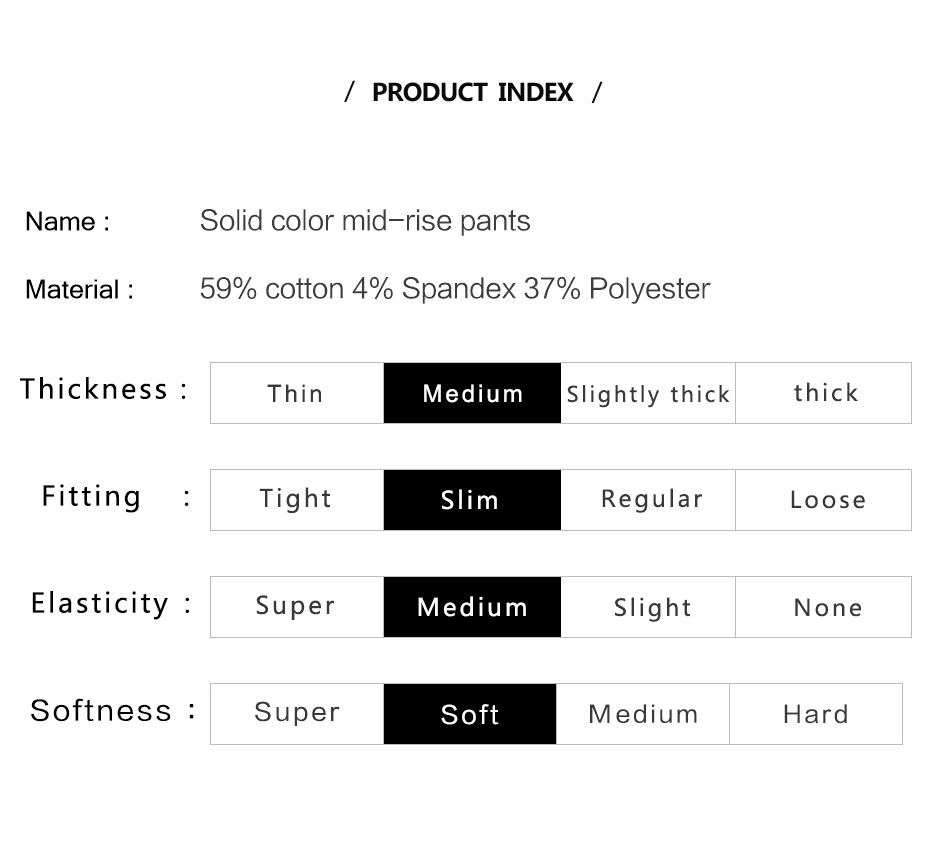Pick the Hard softness option

(816, 714)
